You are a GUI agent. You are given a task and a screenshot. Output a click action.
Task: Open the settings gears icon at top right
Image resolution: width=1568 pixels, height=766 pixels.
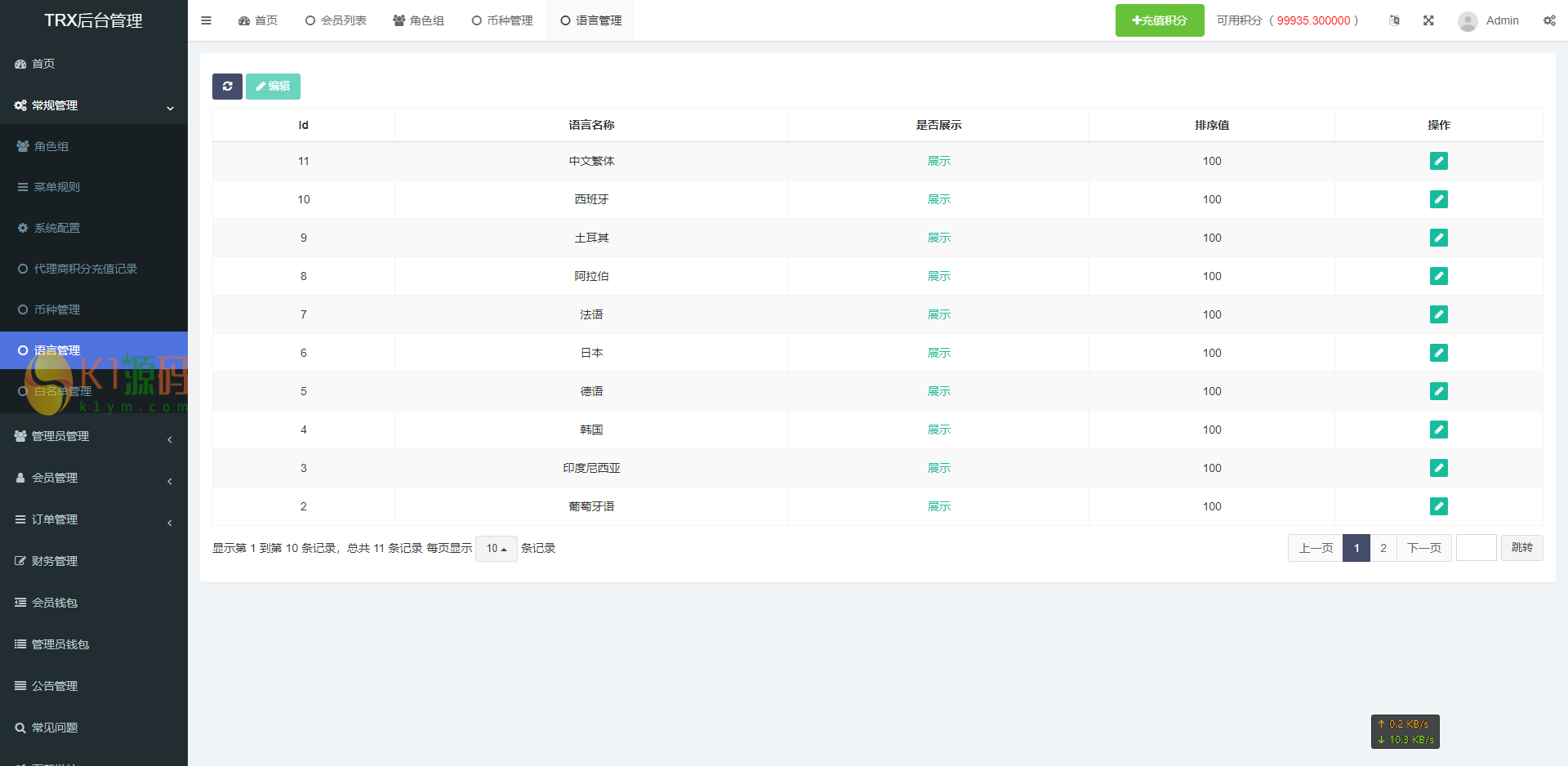coord(1549,20)
